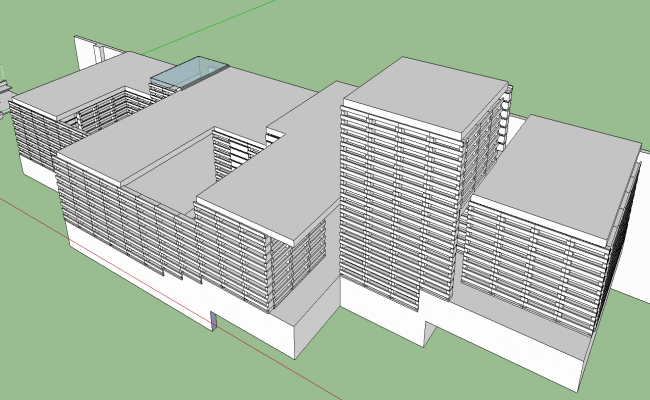Image resolution: width=650 pixels, height=400 pixels.
Task: Select the tall tower's front window facade
Action: [400, 210]
